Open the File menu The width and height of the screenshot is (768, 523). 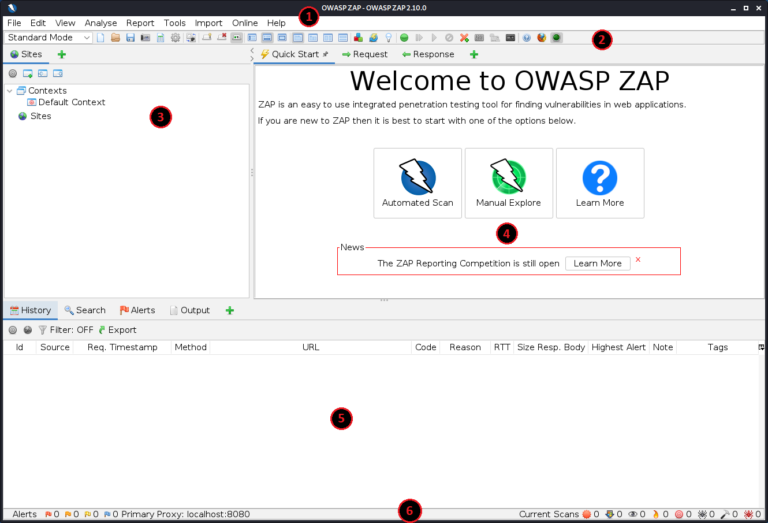point(14,23)
